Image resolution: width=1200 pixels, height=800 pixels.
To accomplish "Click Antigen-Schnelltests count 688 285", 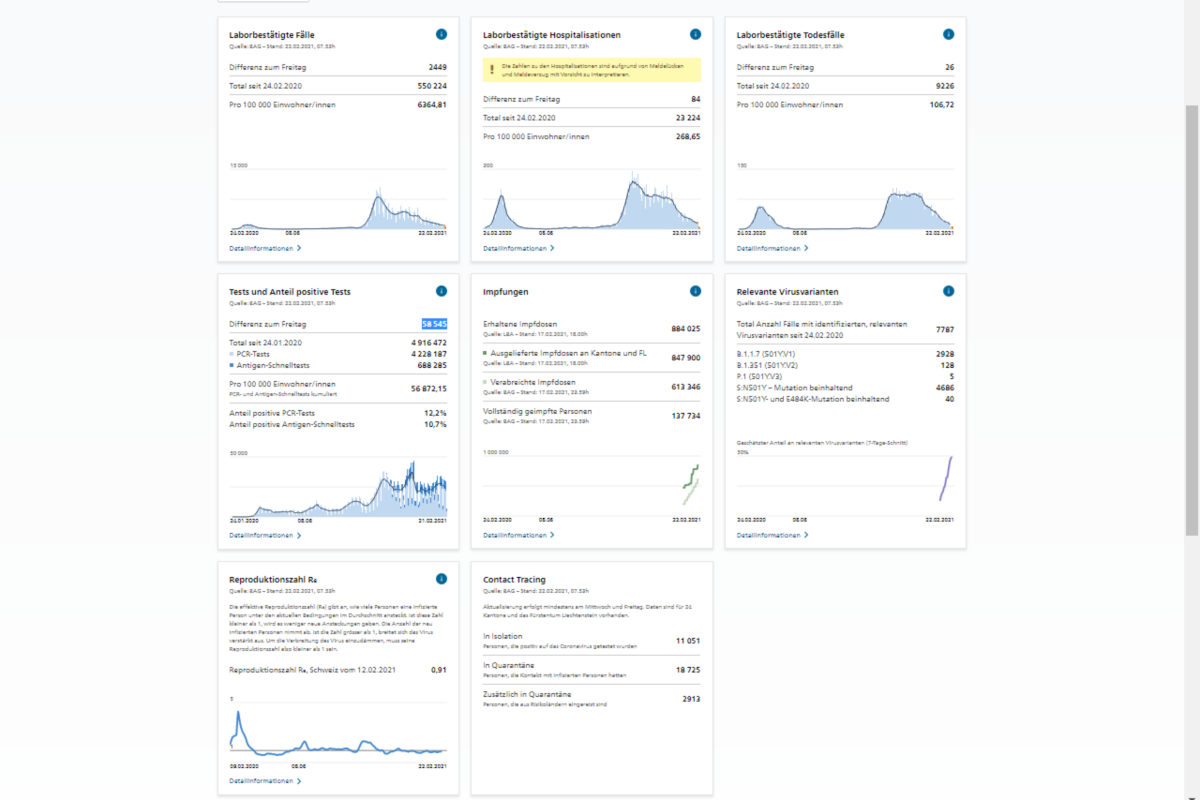I will [432, 365].
